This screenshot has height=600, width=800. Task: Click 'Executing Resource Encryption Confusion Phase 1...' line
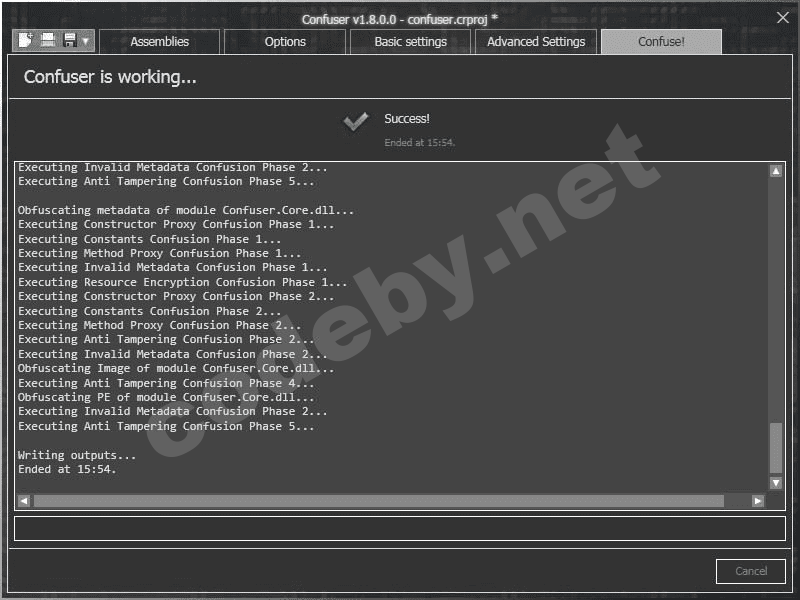[182, 282]
